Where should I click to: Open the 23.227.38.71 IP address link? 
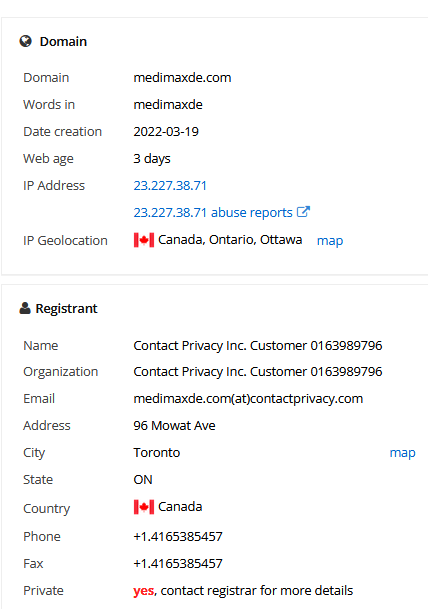coord(170,186)
